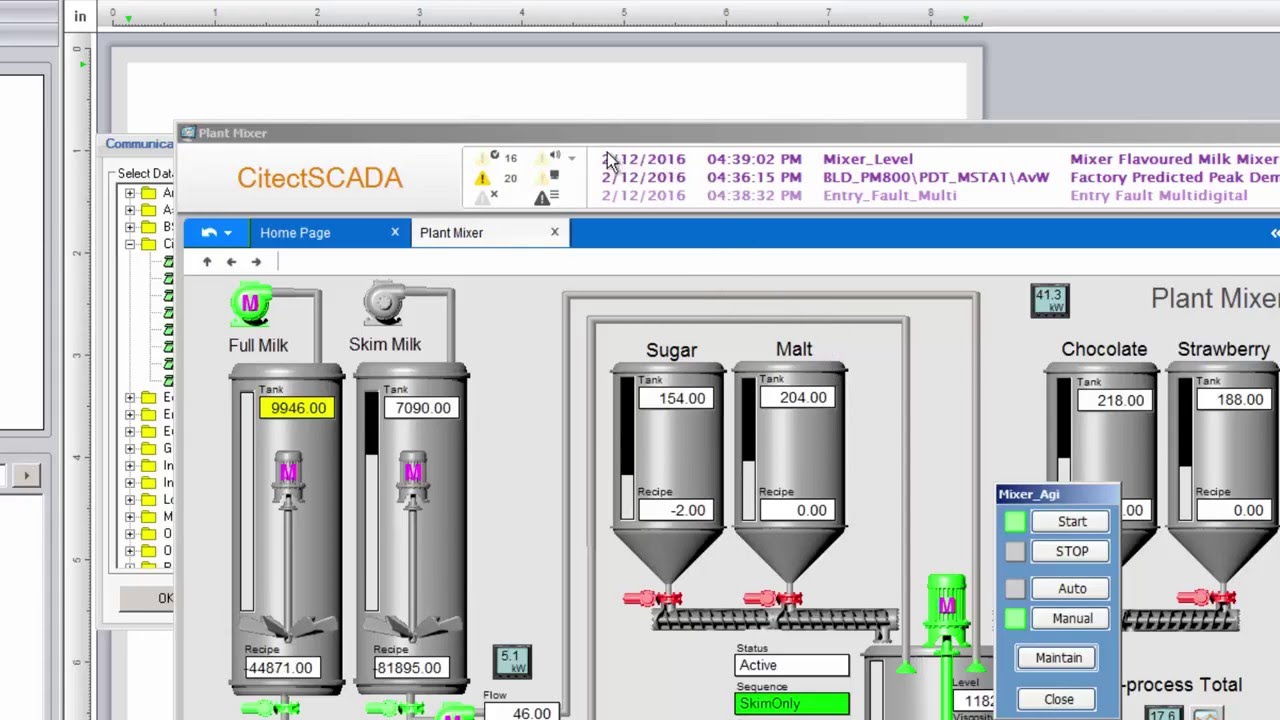Click the Full Milk tank level bar
Image resolution: width=1280 pixels, height=720 pixels.
(x=247, y=501)
